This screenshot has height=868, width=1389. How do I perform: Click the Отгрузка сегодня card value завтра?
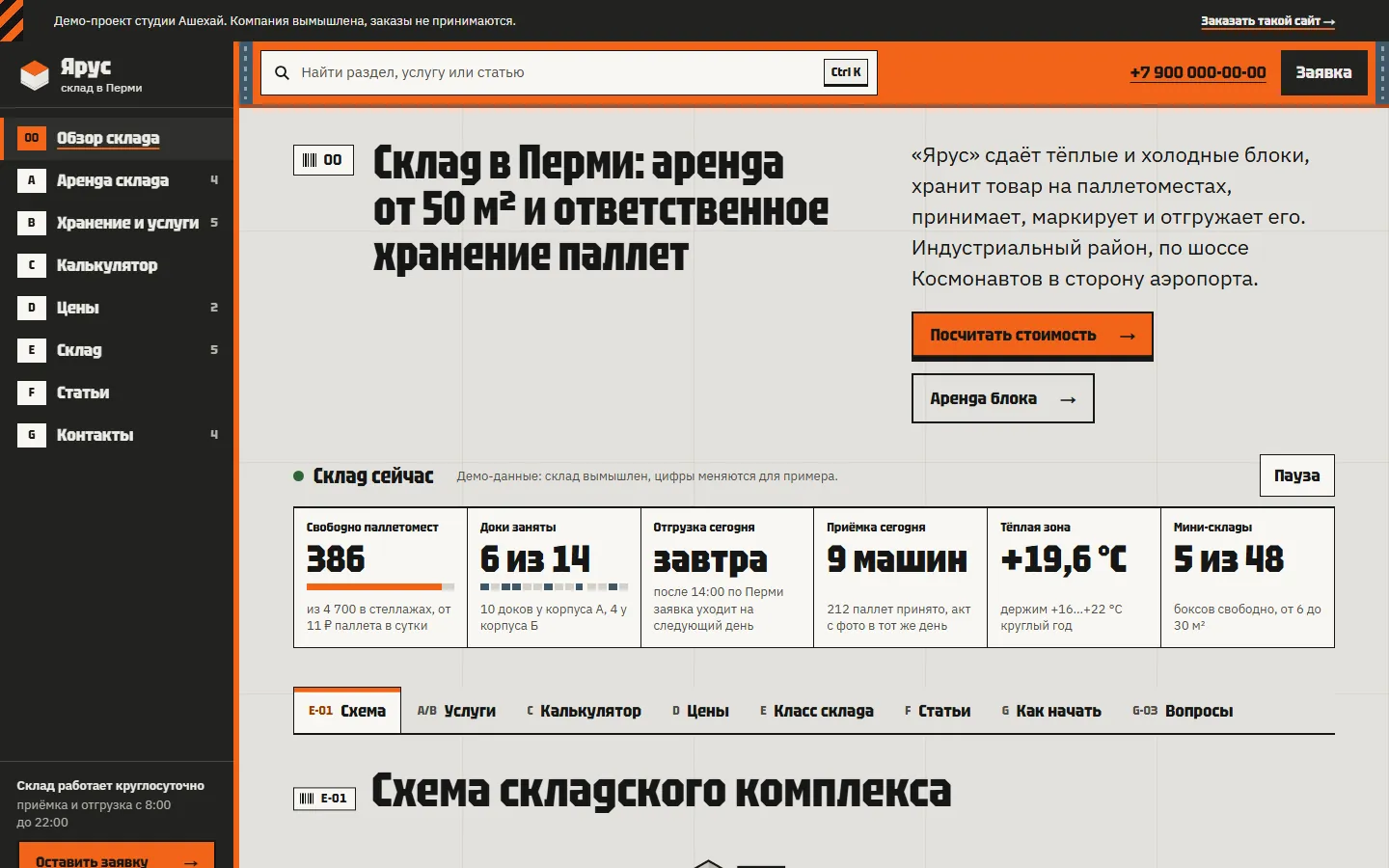click(711, 560)
